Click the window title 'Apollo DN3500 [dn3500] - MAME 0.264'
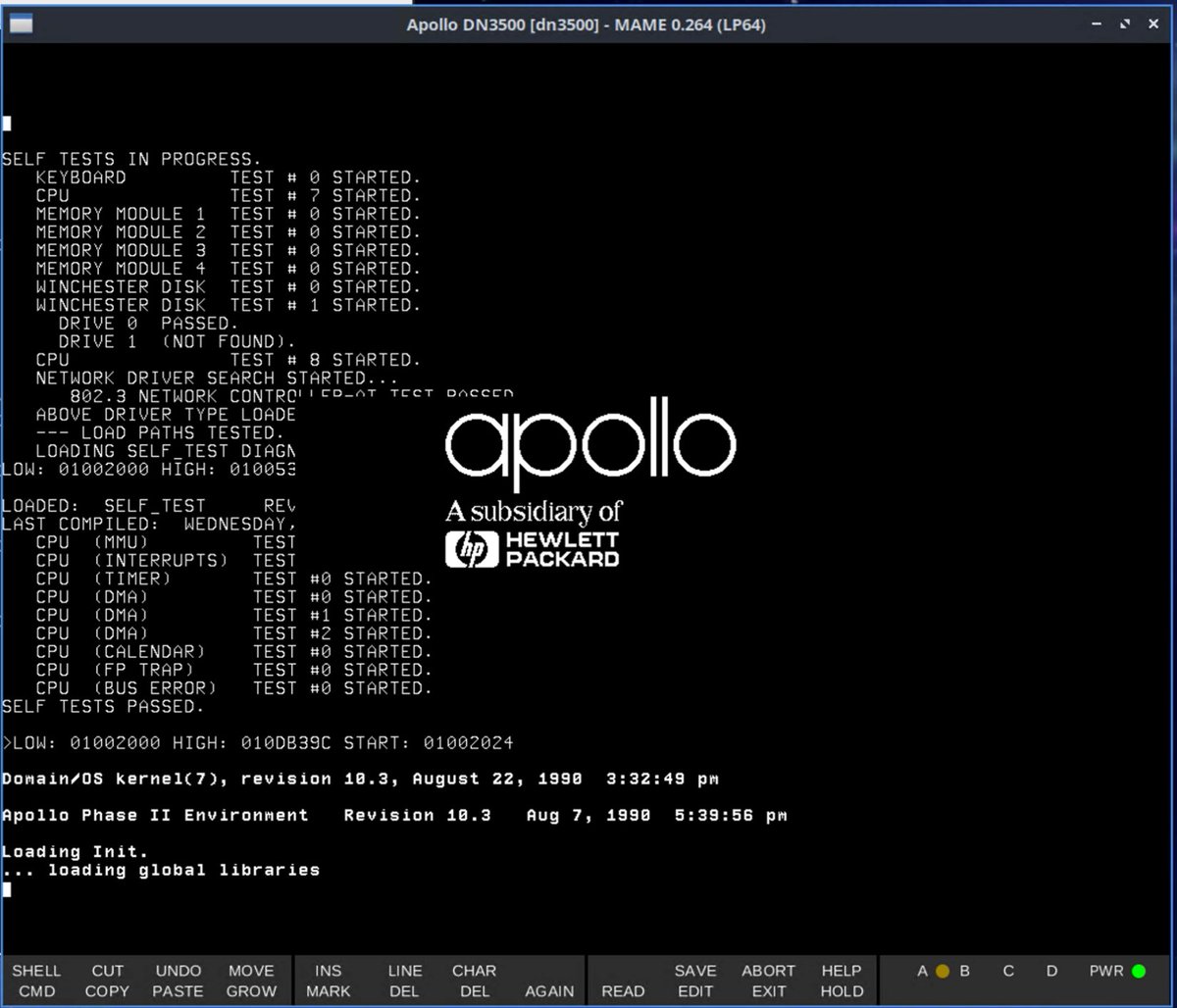The width and height of the screenshot is (1177, 1008). click(586, 25)
